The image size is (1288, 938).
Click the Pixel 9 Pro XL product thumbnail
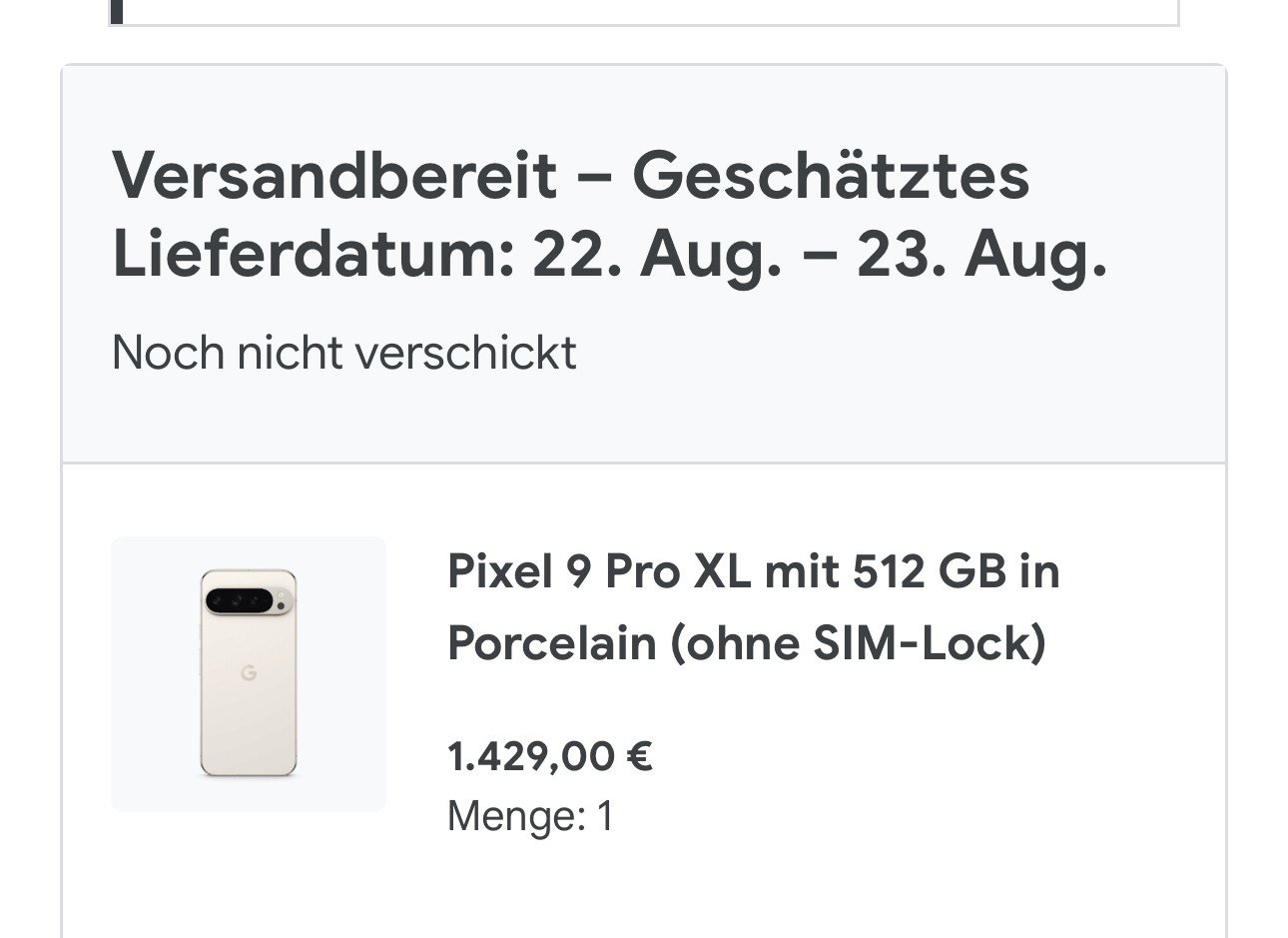(248, 673)
